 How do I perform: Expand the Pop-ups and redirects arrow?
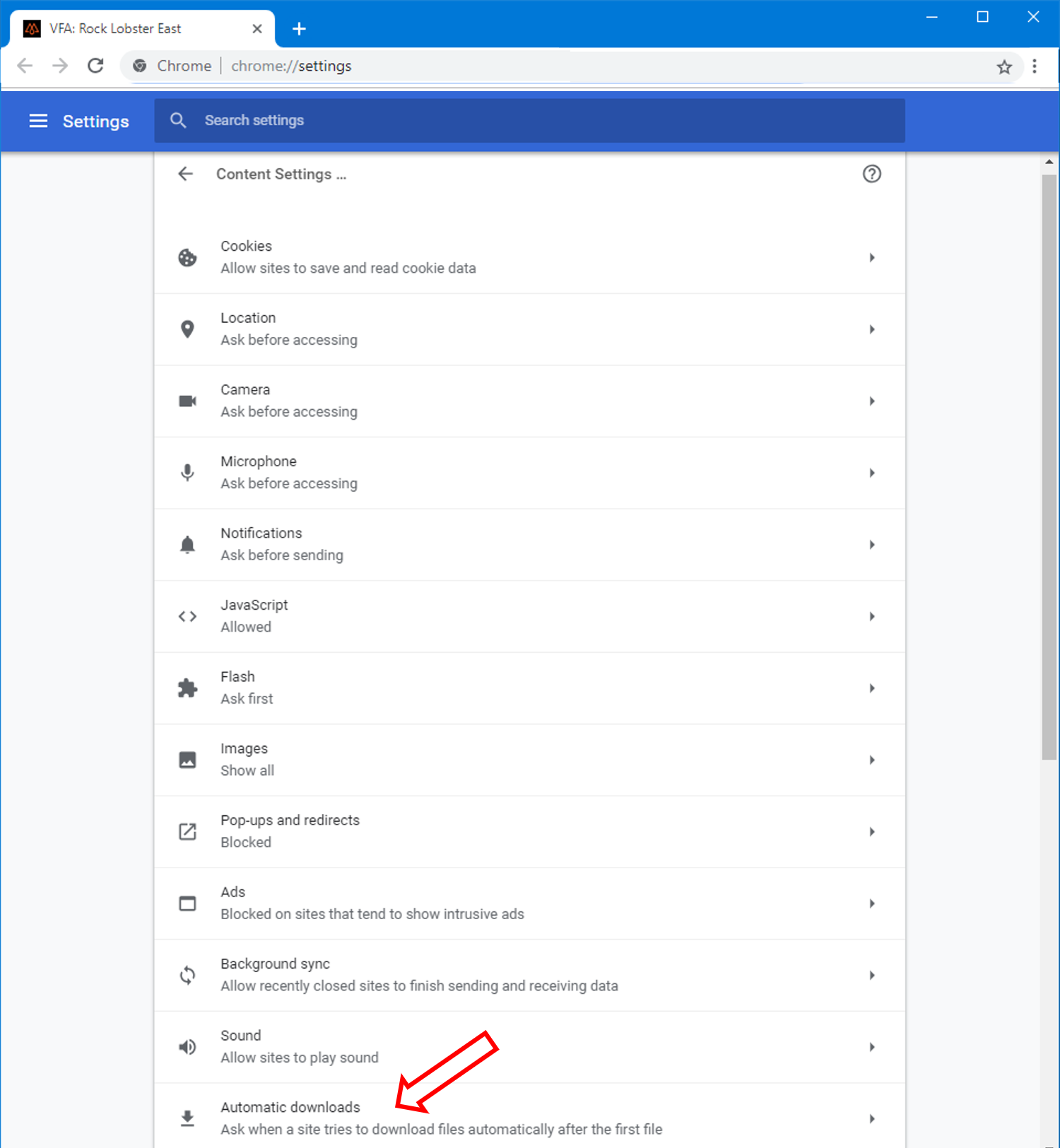[x=872, y=832]
